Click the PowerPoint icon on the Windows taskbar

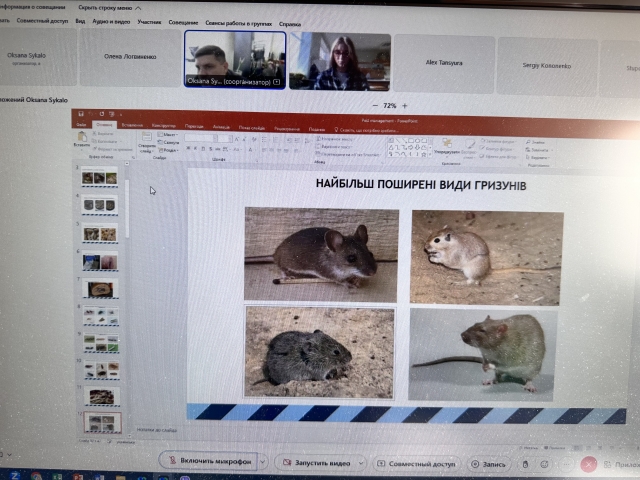click(x=78, y=476)
